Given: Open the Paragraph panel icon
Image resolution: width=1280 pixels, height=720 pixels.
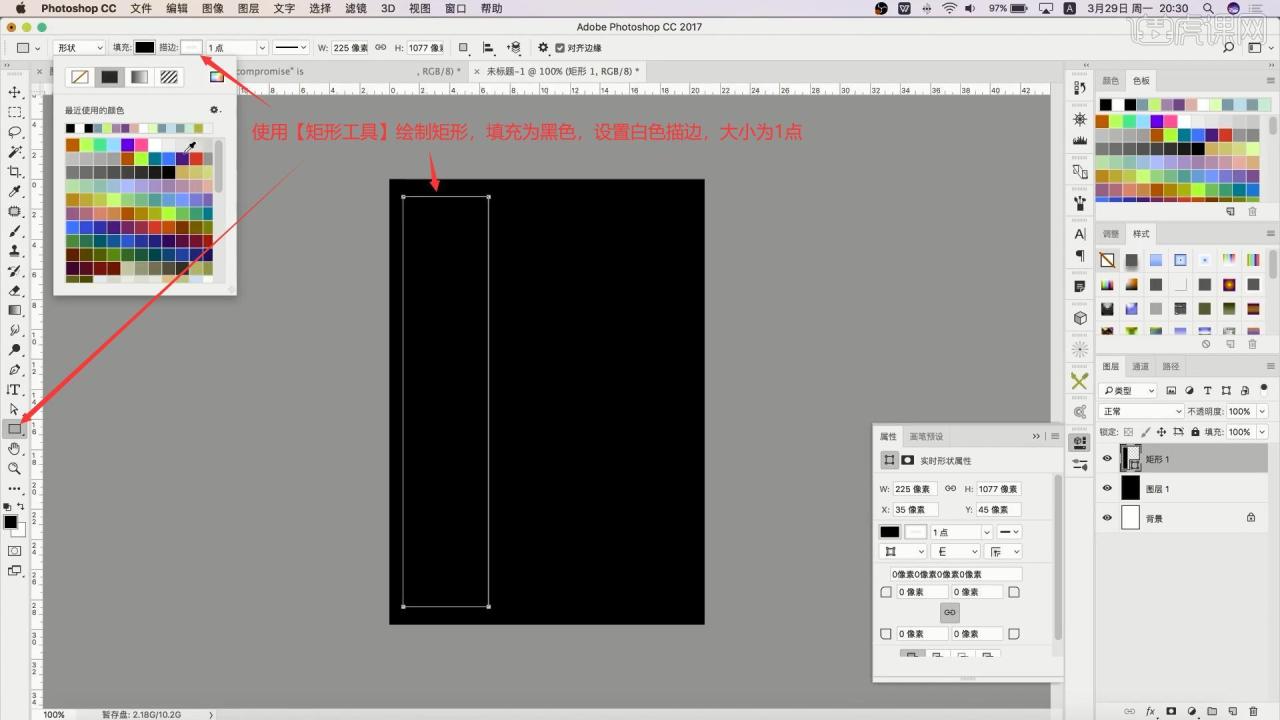Looking at the screenshot, I should coord(1080,256).
